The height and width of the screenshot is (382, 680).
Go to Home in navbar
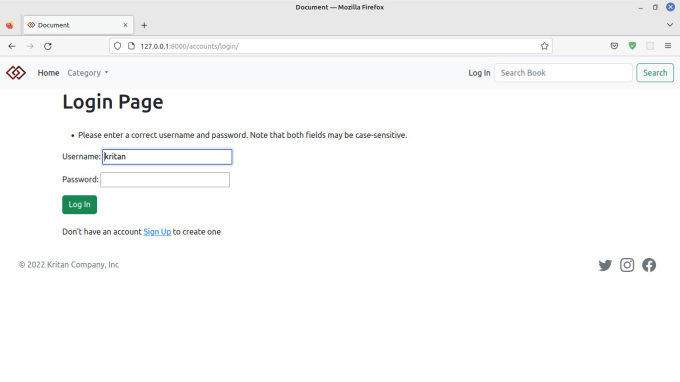[48, 73]
